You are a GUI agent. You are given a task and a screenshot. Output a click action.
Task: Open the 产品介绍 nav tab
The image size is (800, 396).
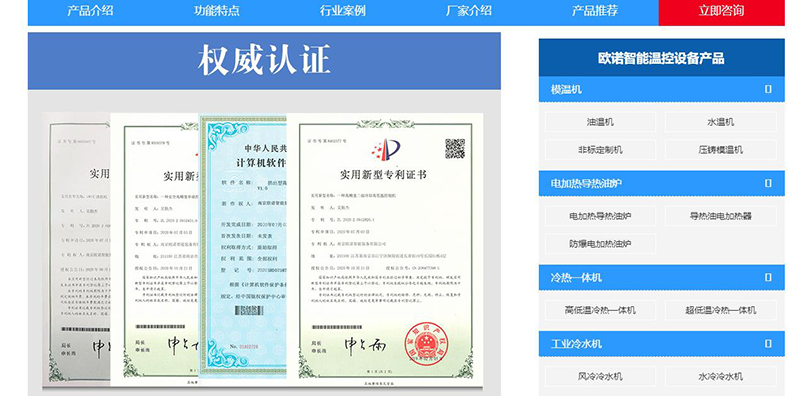coord(90,11)
